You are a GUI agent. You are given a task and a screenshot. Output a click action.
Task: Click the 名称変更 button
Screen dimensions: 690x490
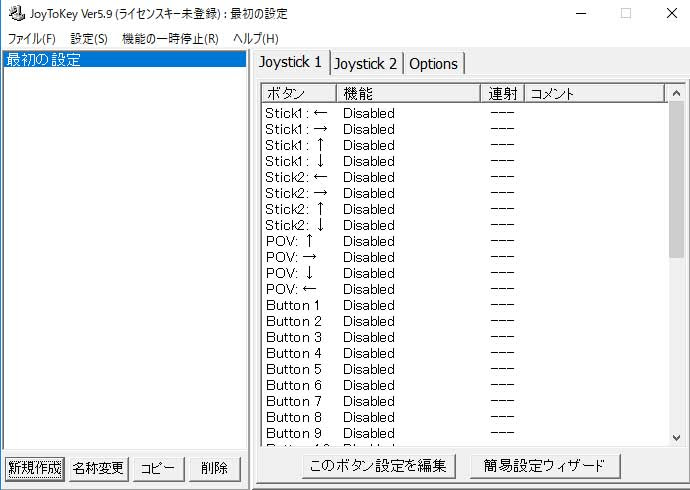tap(98, 468)
